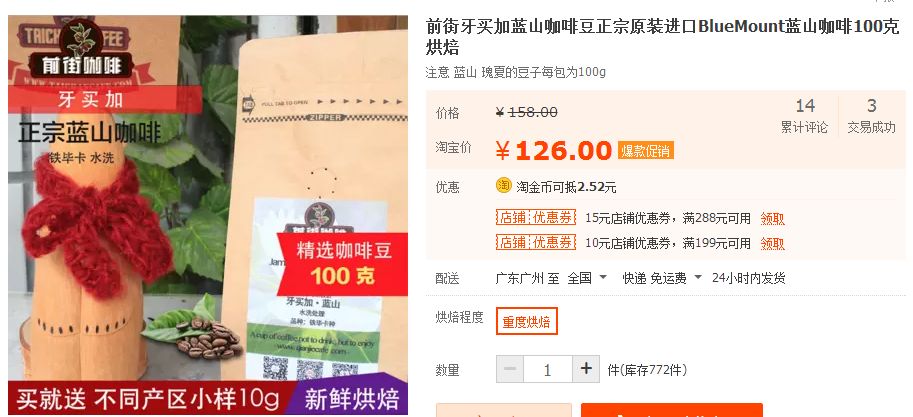
Task: Claim the 10元 coupon via 领取
Action: pyautogui.click(x=772, y=243)
